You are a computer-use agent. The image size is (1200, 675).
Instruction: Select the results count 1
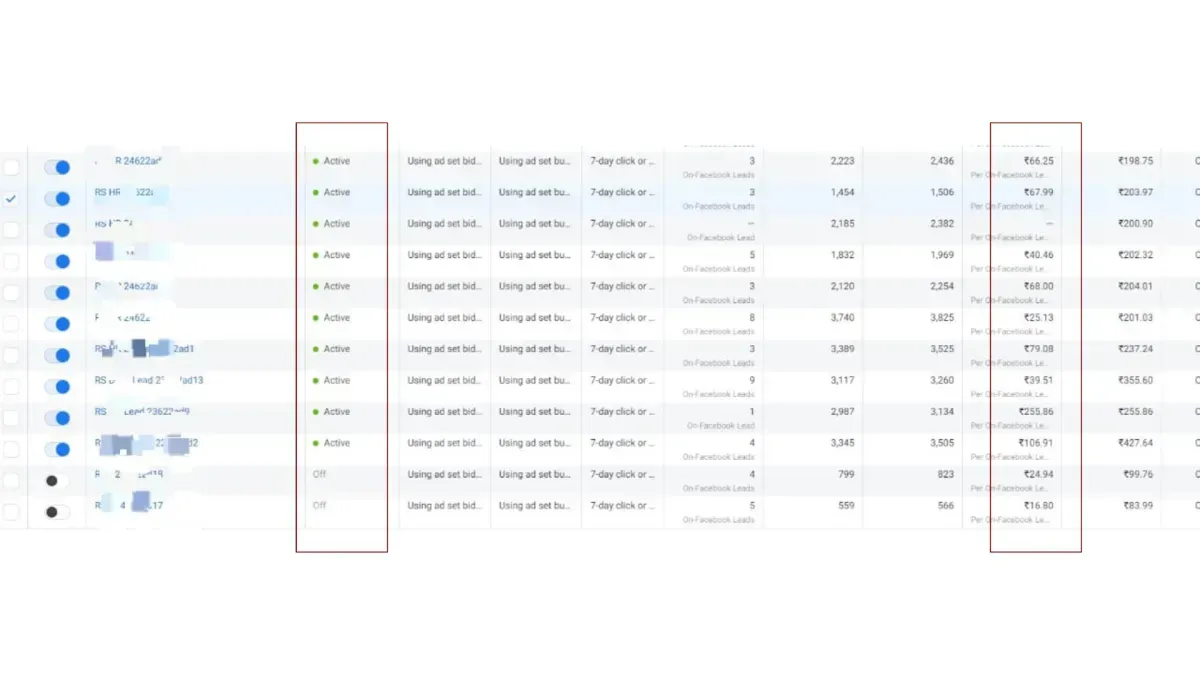(752, 411)
